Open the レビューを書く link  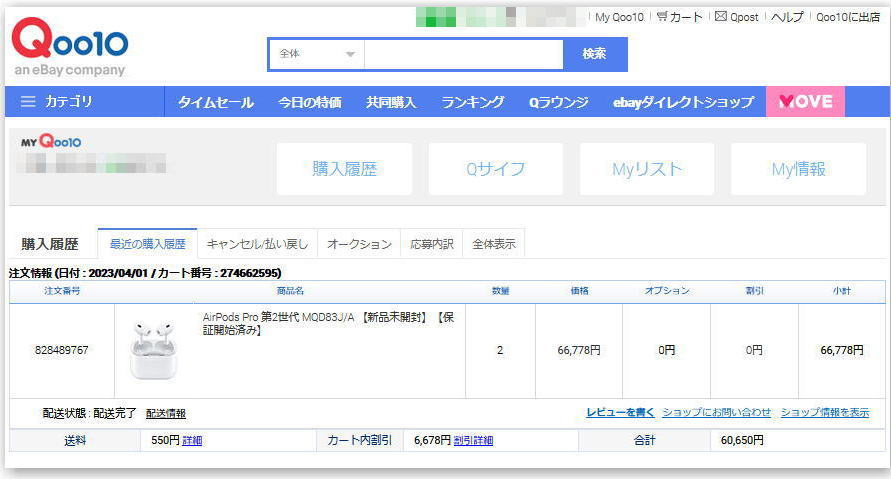point(620,413)
